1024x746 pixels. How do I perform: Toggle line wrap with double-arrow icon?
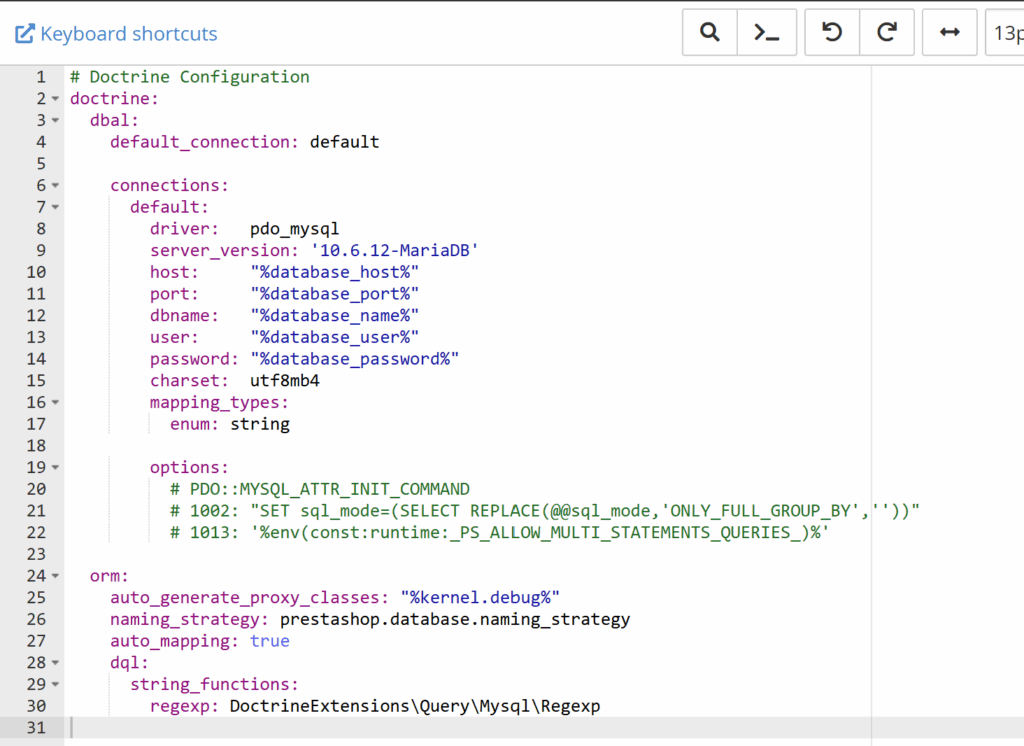(x=949, y=33)
